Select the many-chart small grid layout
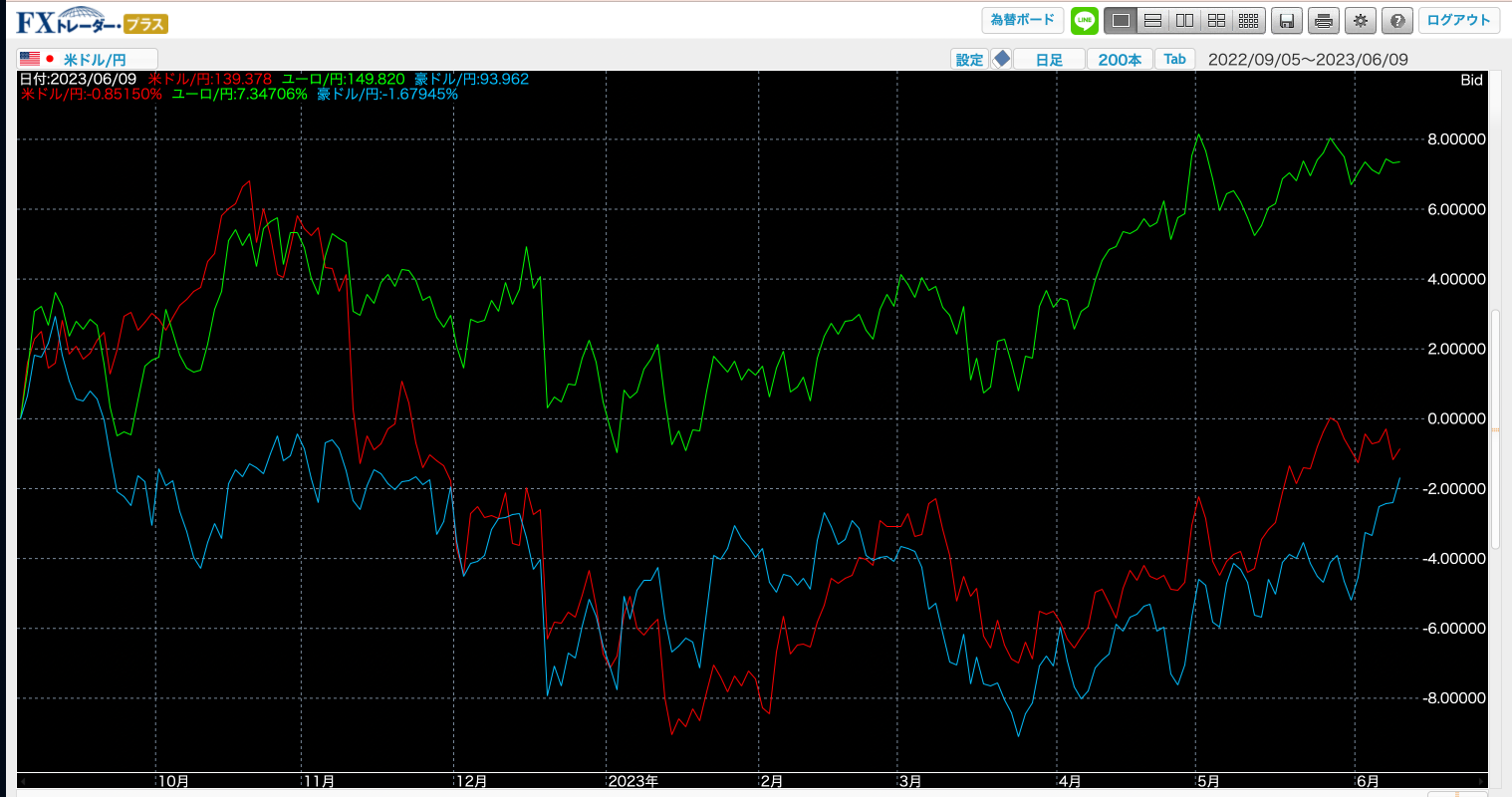 1248,20
